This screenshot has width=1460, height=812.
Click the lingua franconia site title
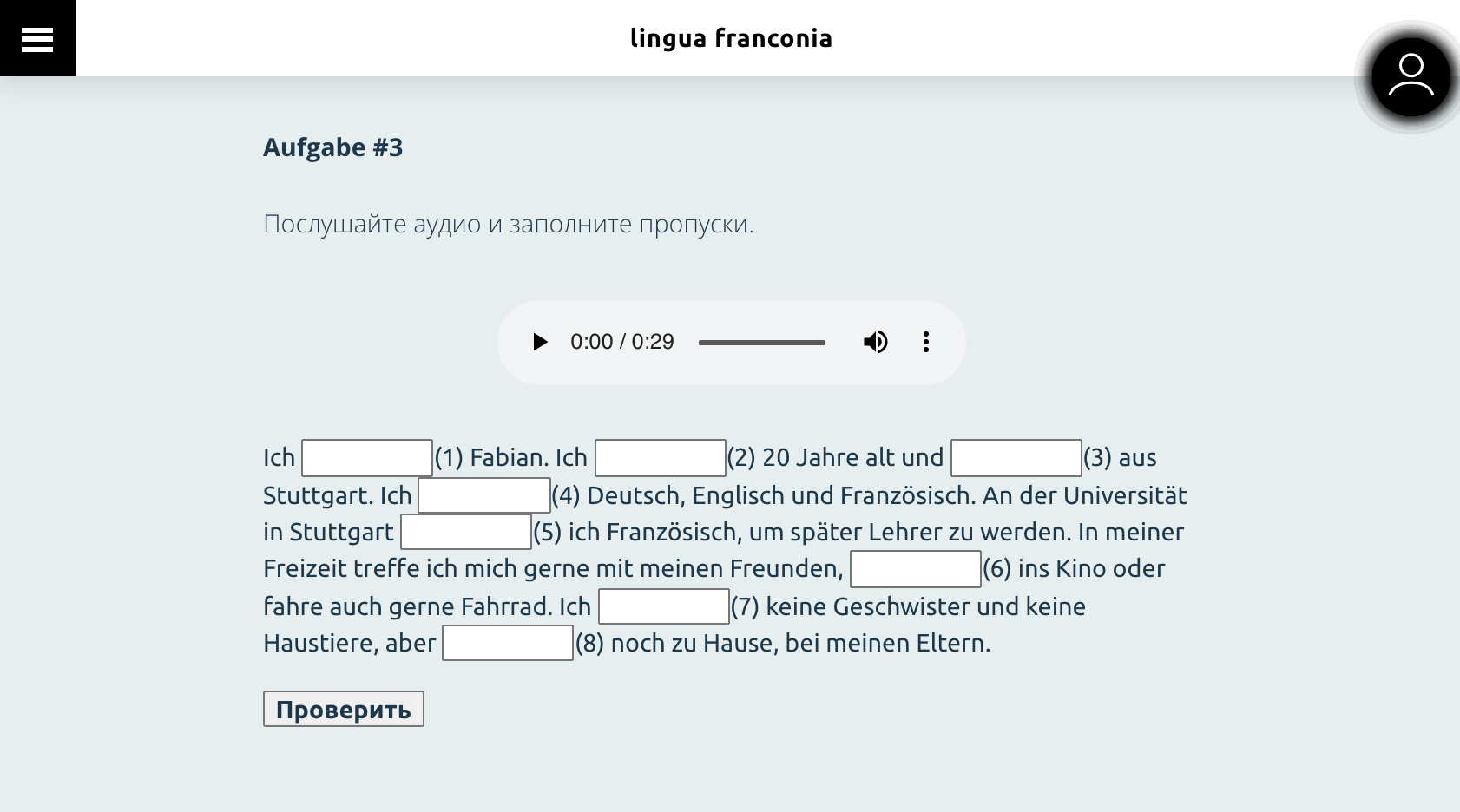[731, 38]
